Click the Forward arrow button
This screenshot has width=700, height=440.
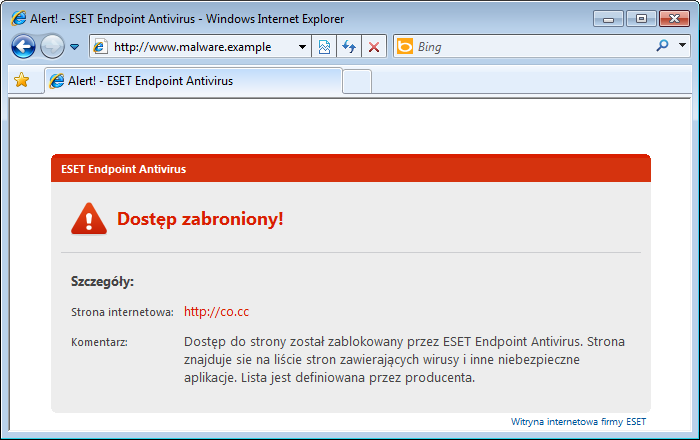pyautogui.click(x=52, y=46)
